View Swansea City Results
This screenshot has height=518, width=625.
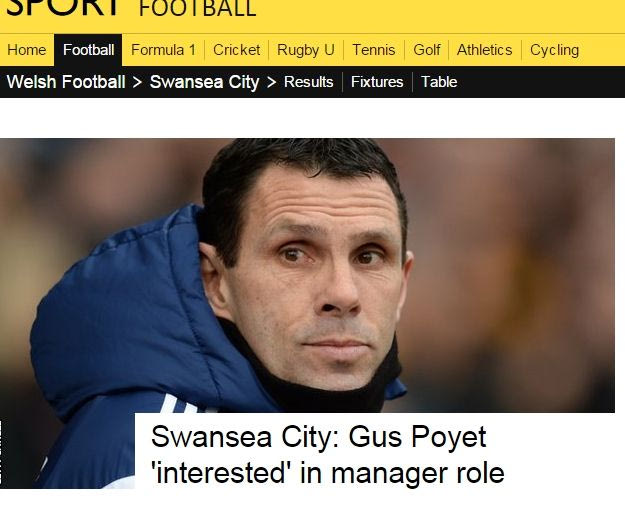pyautogui.click(x=309, y=82)
